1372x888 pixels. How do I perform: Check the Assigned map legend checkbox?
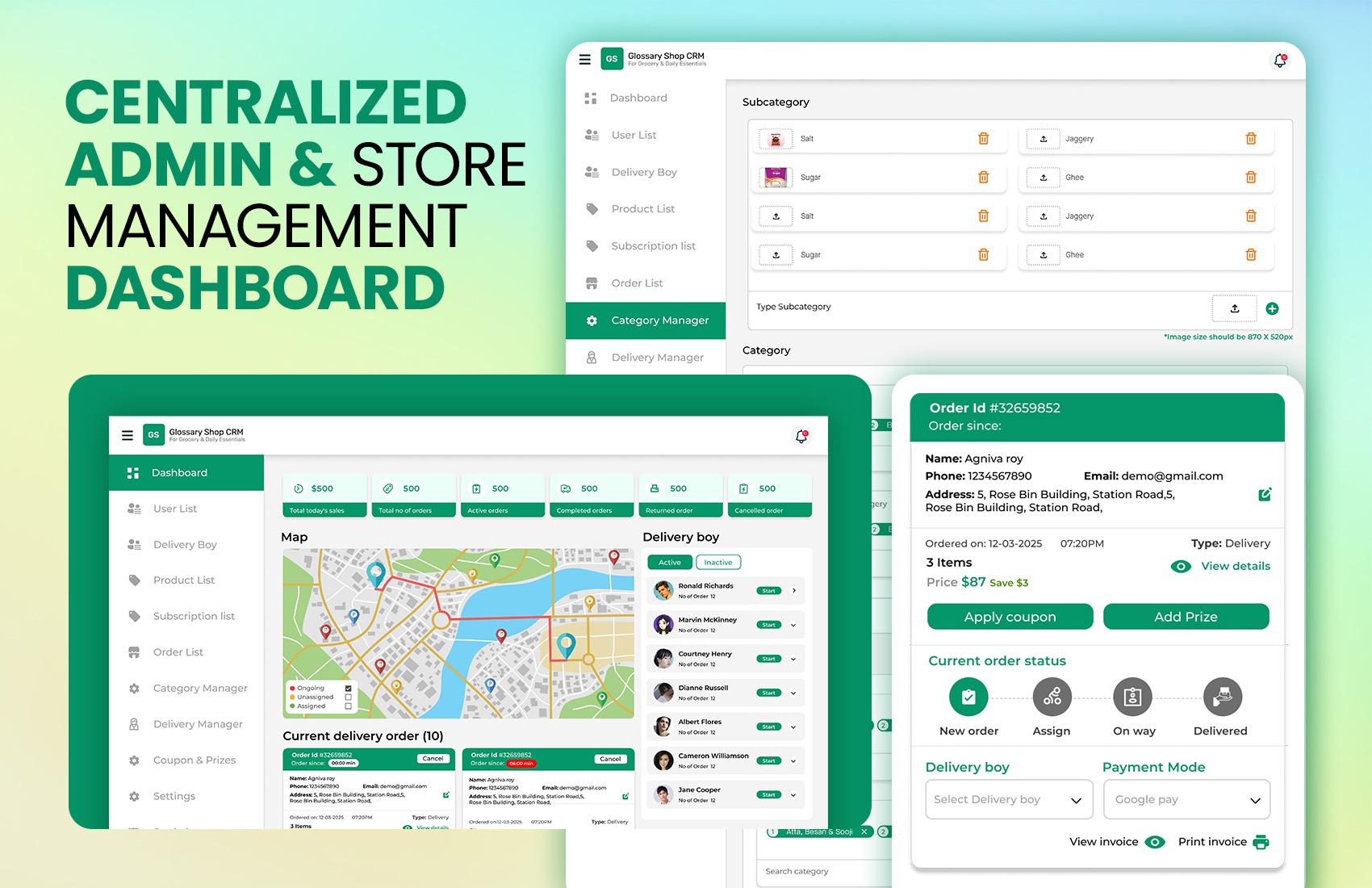coord(348,706)
